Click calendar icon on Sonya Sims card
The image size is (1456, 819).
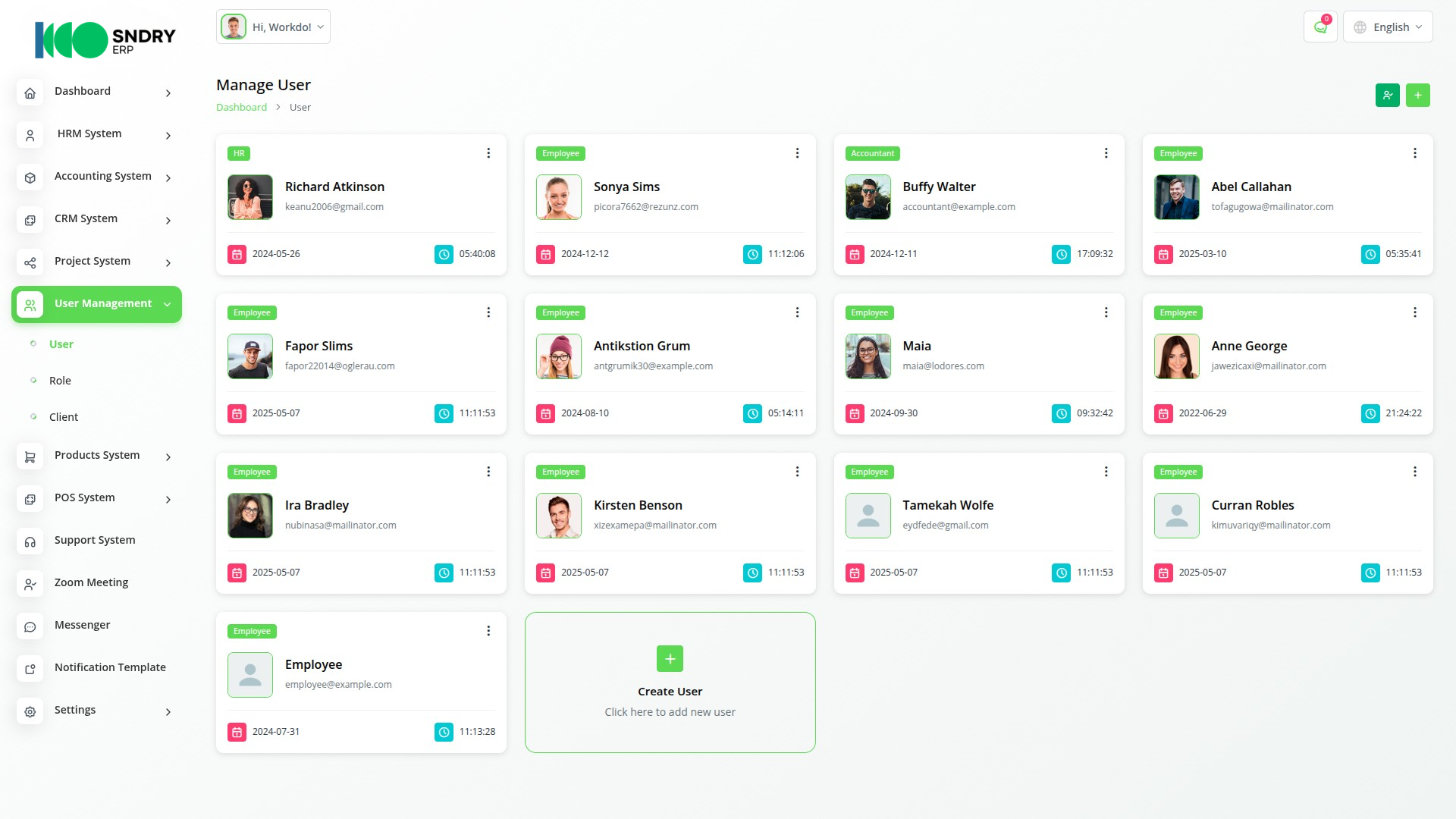click(545, 255)
